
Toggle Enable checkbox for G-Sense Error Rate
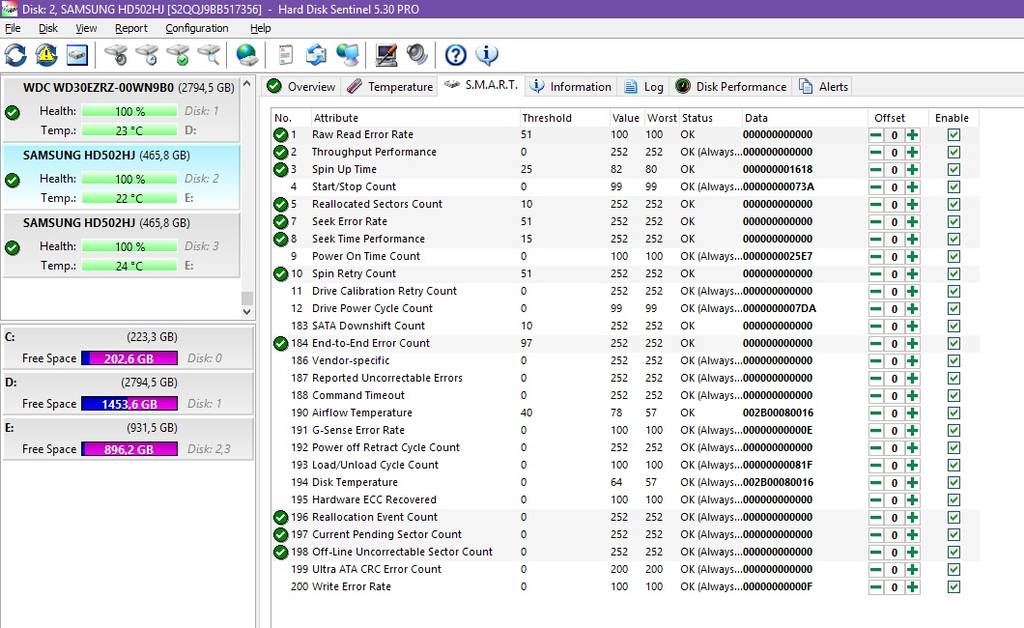point(953,430)
